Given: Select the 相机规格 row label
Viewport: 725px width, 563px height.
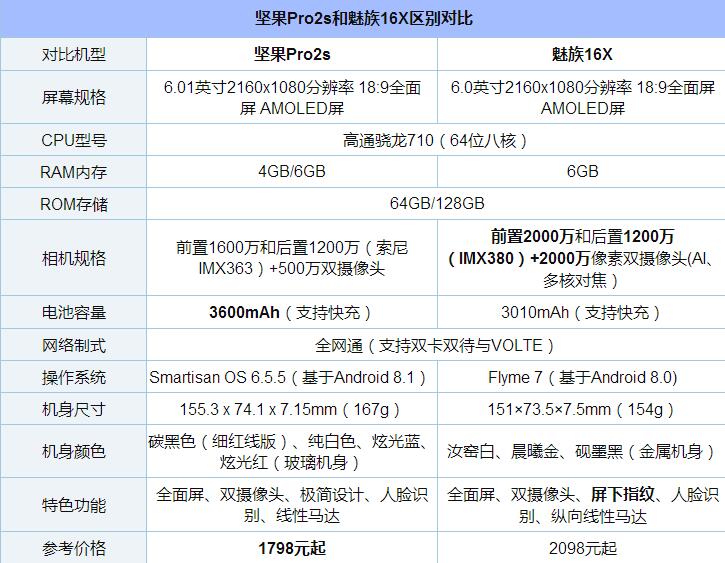Looking at the screenshot, I should [74, 258].
